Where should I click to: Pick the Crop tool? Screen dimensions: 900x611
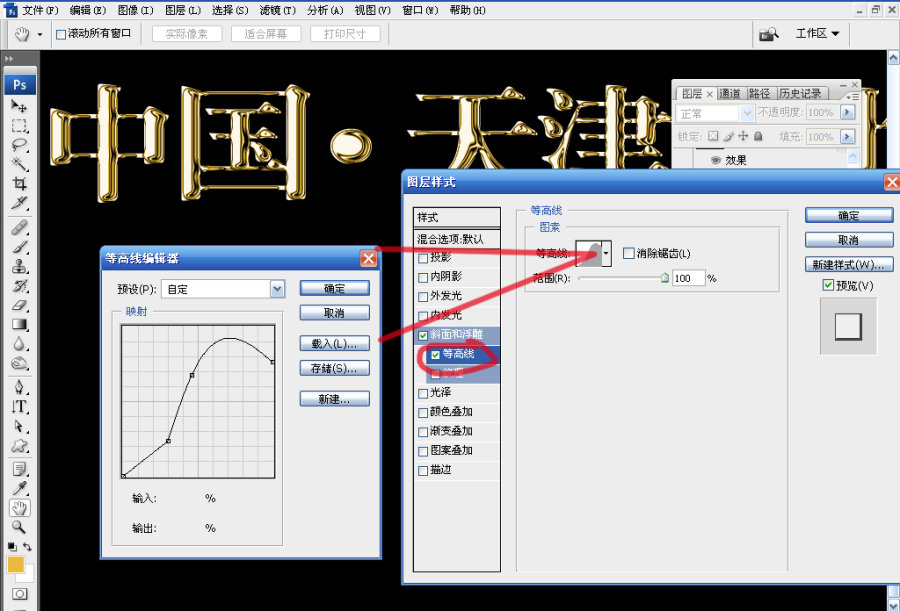19,184
